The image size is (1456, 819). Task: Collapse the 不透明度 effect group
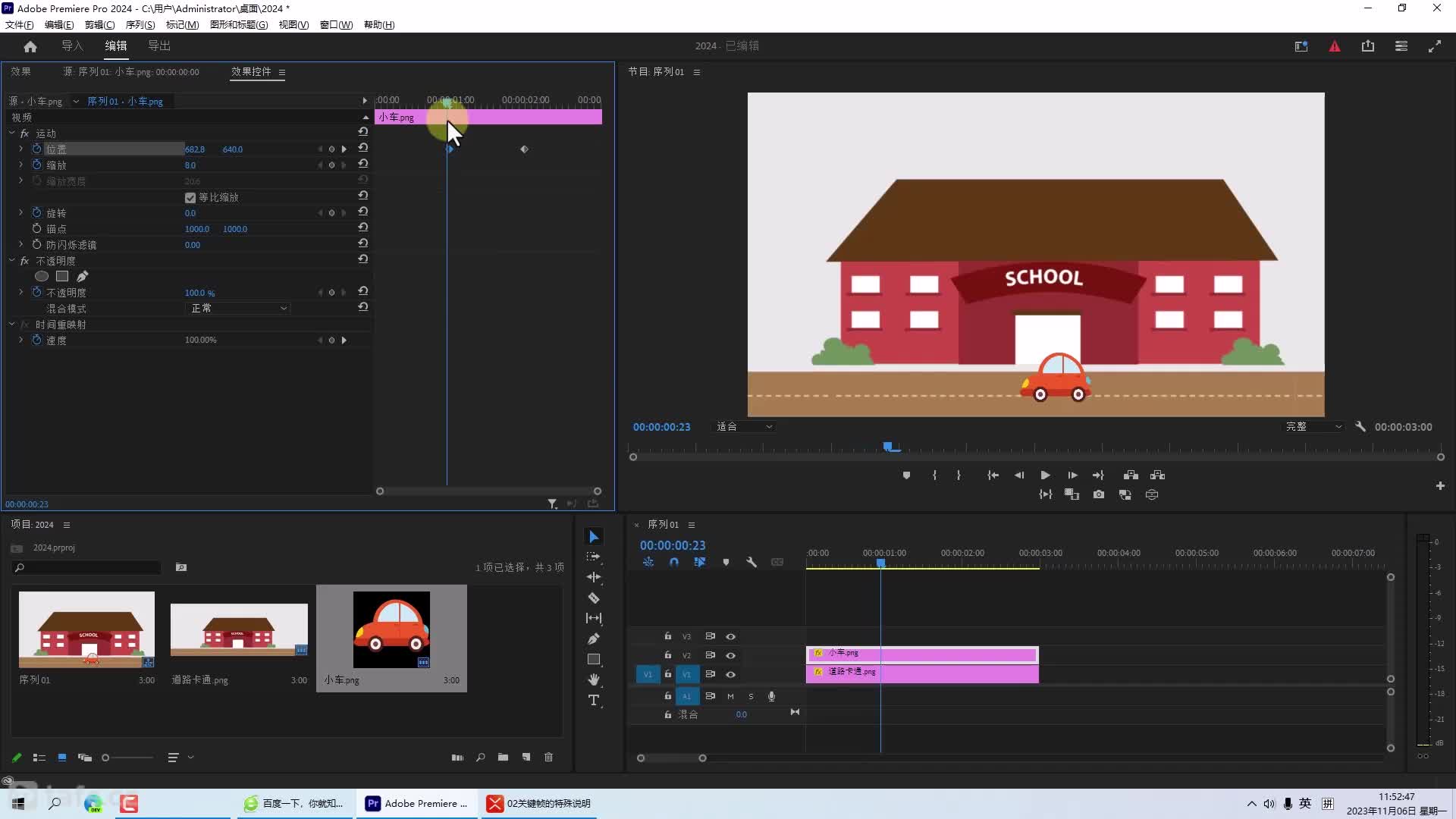tap(11, 260)
